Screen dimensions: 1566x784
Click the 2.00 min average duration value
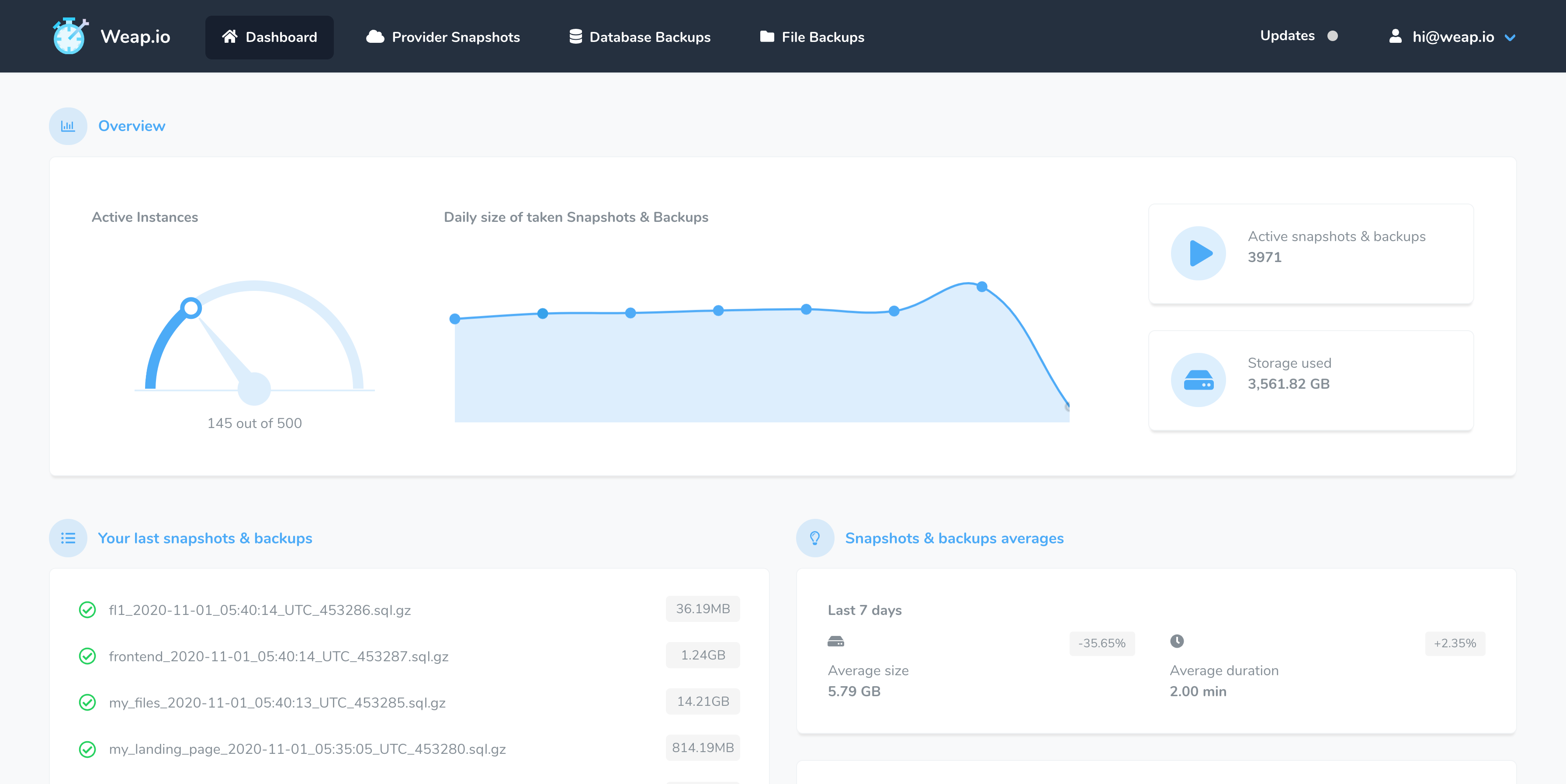click(1198, 691)
